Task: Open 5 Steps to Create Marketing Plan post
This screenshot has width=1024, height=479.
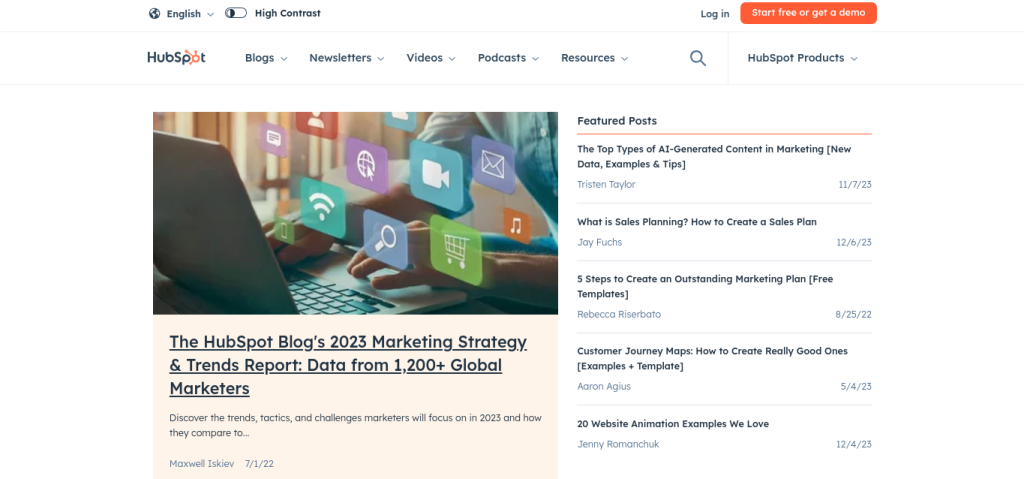Action: 705,286
